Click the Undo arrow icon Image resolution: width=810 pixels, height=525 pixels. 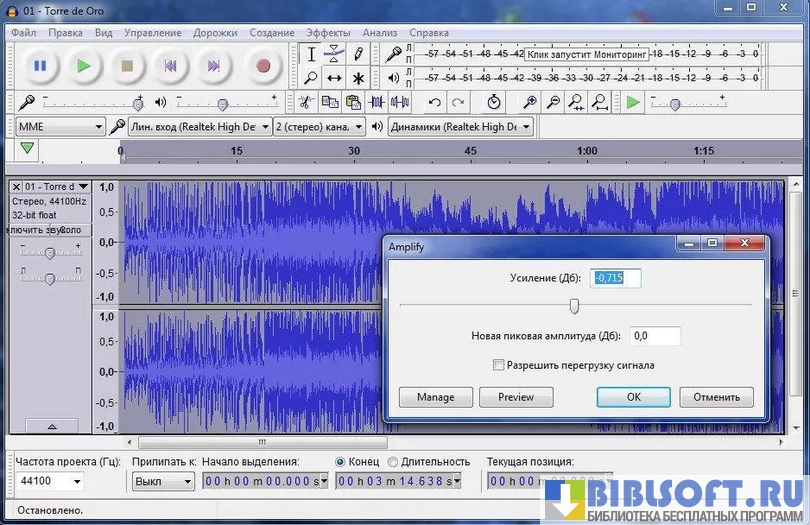tap(434, 102)
